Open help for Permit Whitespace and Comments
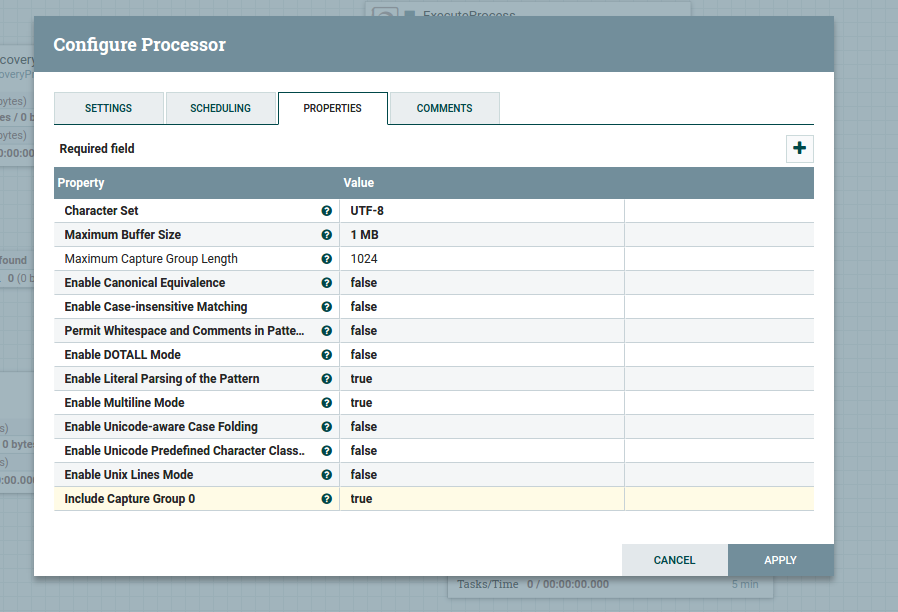This screenshot has width=898, height=612. tap(326, 331)
